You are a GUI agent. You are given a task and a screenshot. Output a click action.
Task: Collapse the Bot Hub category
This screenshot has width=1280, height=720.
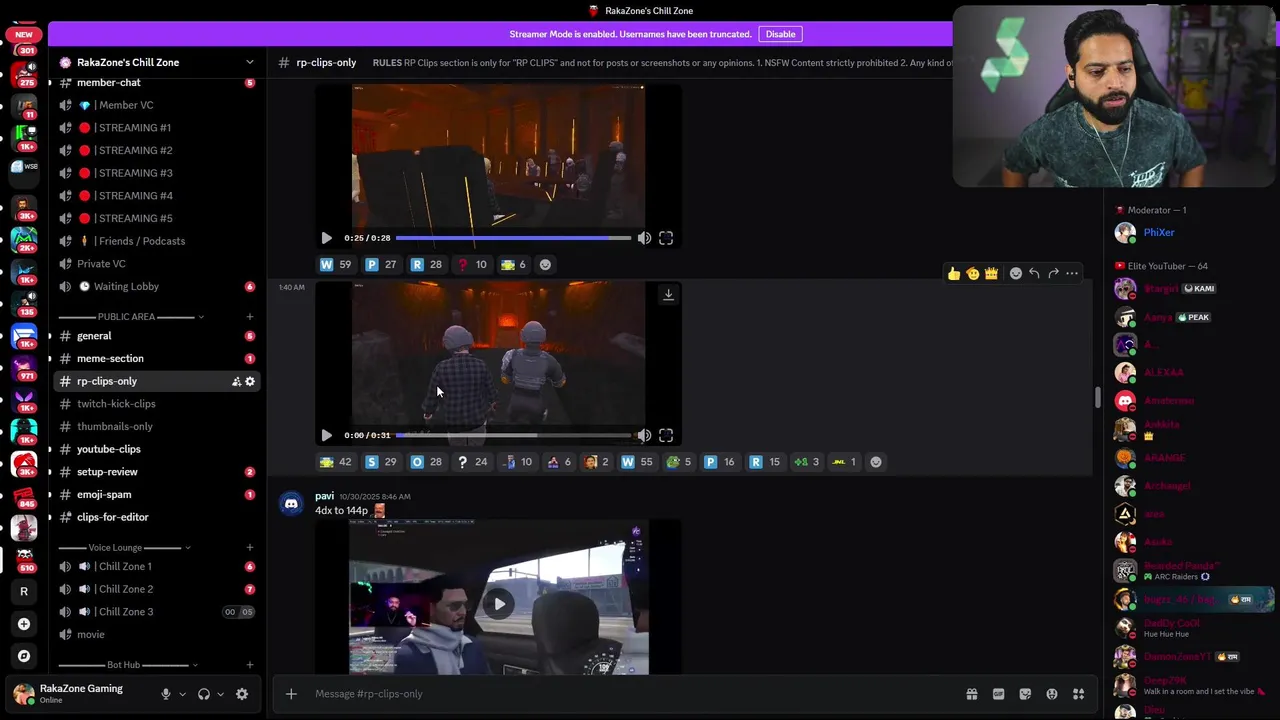(x=129, y=665)
